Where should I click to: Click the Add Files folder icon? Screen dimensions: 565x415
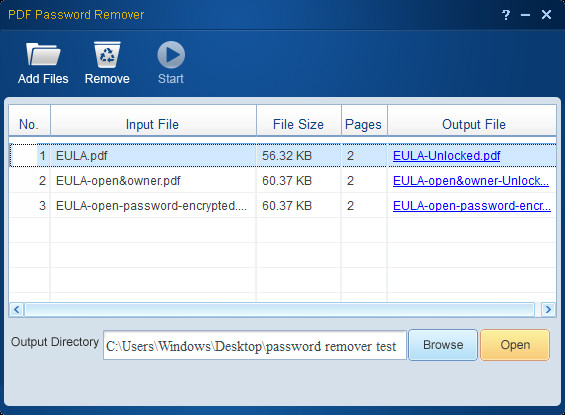pos(43,54)
